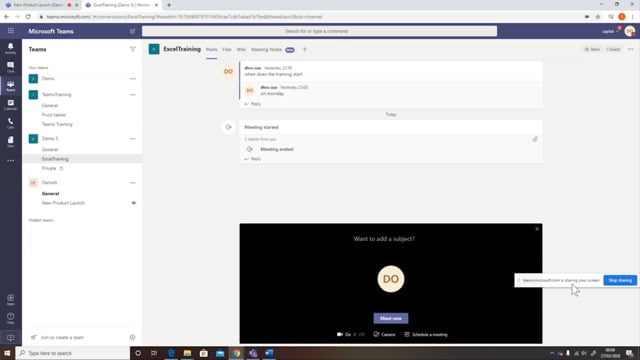Screen dimensions: 640x360
Task: Expand the Hidden teams section
Action: tap(41, 220)
